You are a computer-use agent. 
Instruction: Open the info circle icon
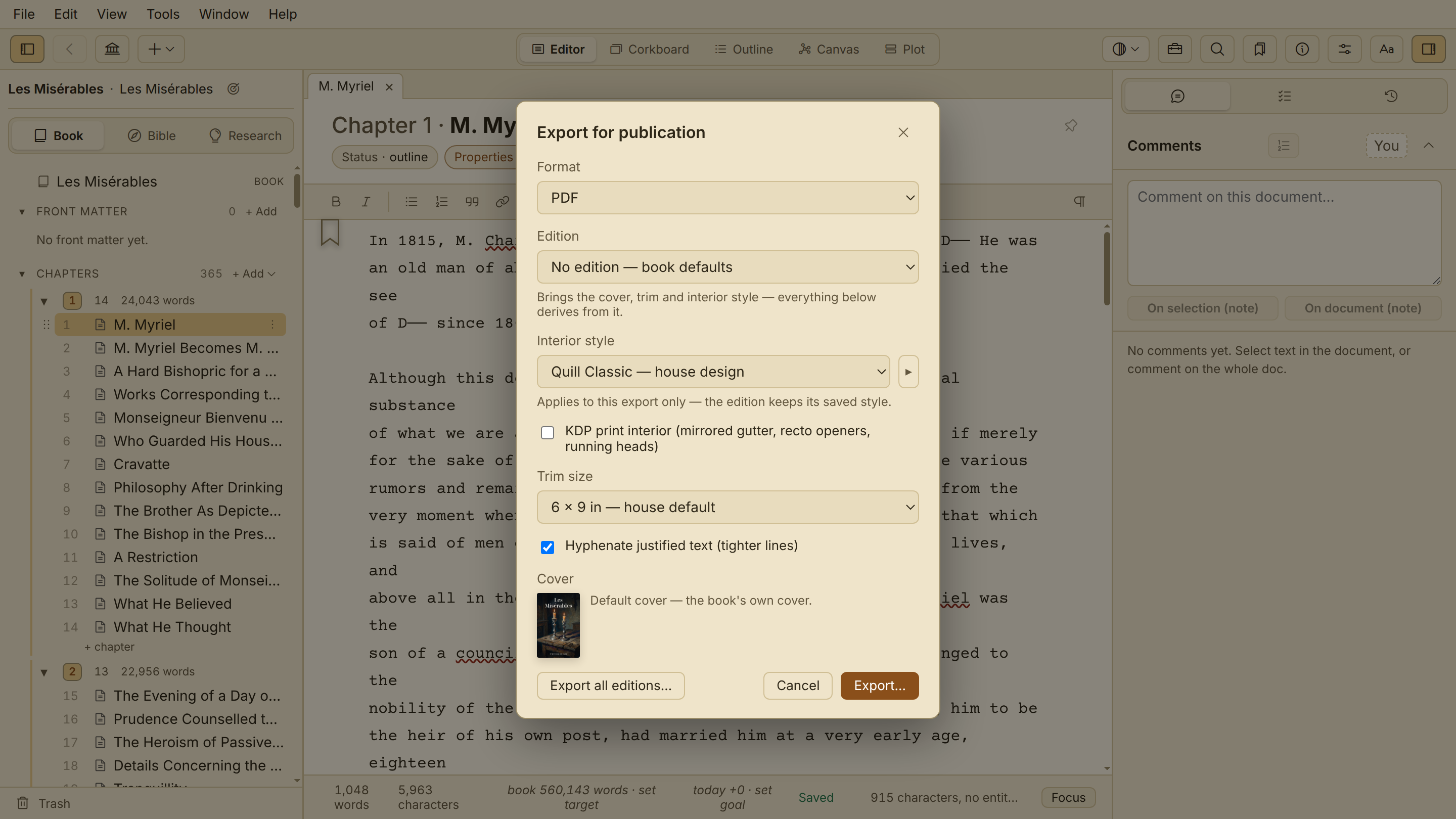click(1302, 49)
